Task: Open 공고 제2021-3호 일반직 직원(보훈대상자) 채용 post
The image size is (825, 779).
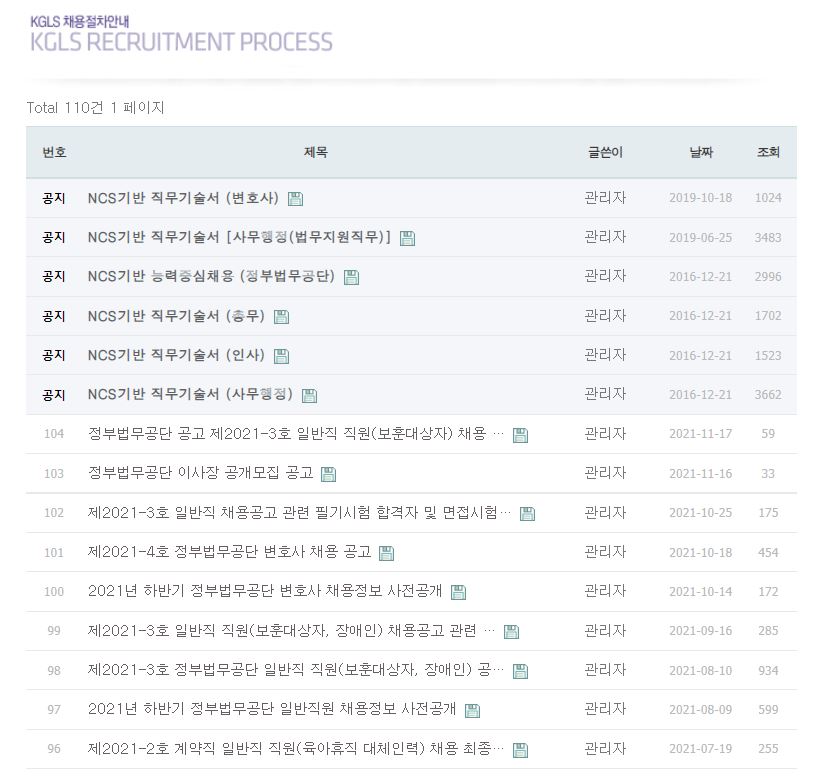Action: [296, 433]
